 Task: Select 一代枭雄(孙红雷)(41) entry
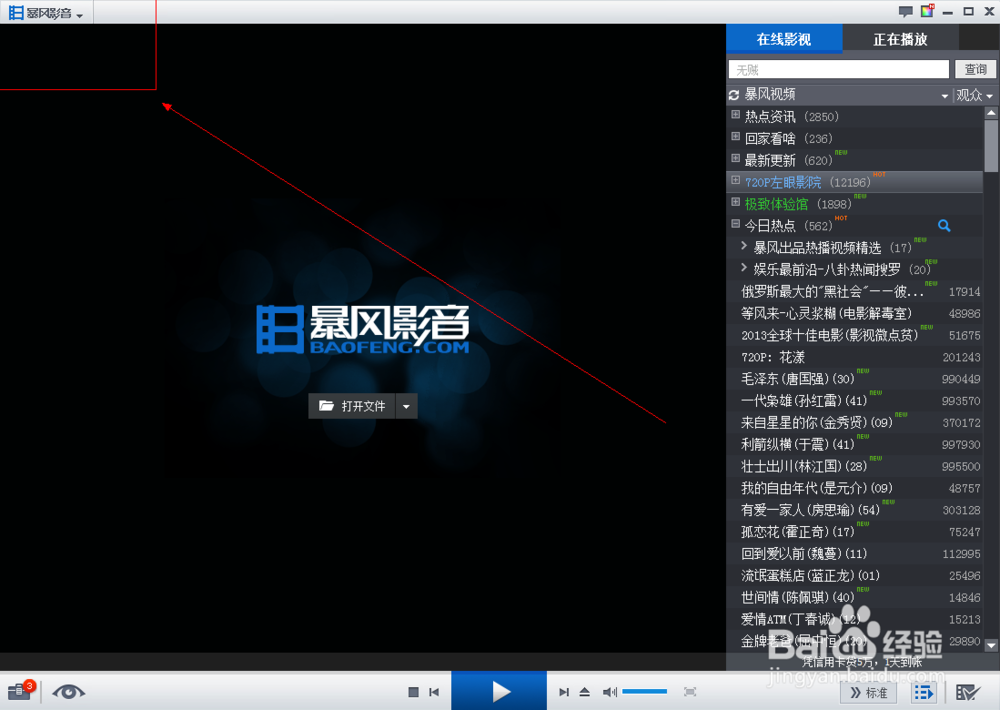point(855,401)
